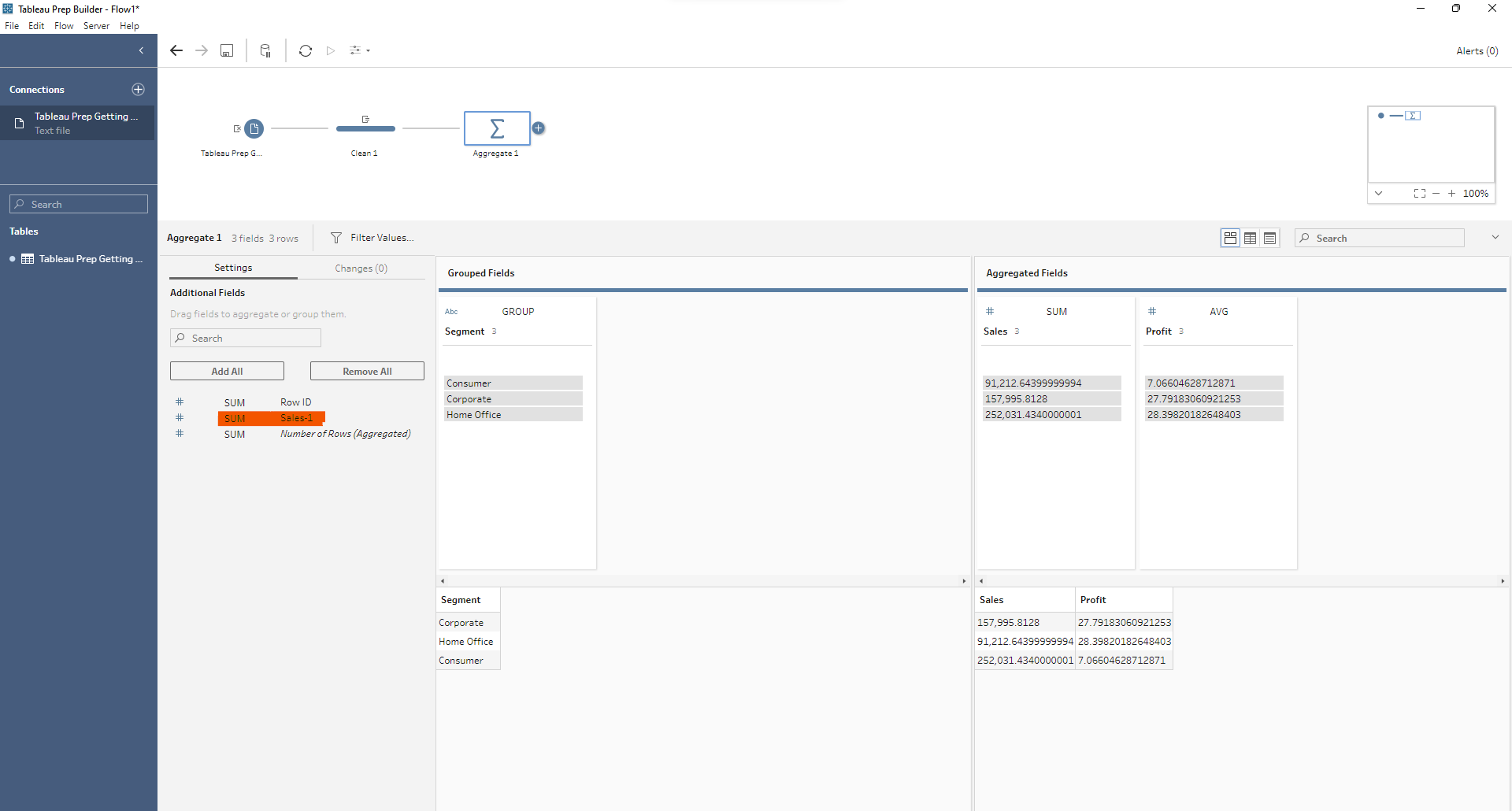Open the Flow menu
Image resolution: width=1512 pixels, height=811 pixels.
(64, 26)
